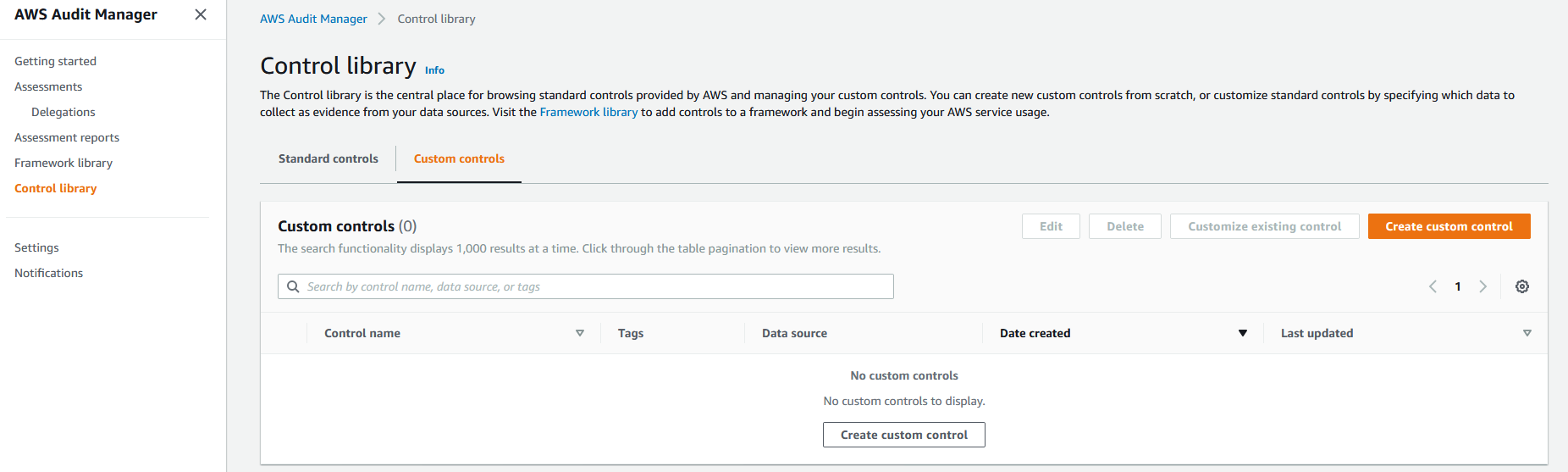Open table preferences gear icon
The height and width of the screenshot is (472, 1568).
(x=1522, y=286)
